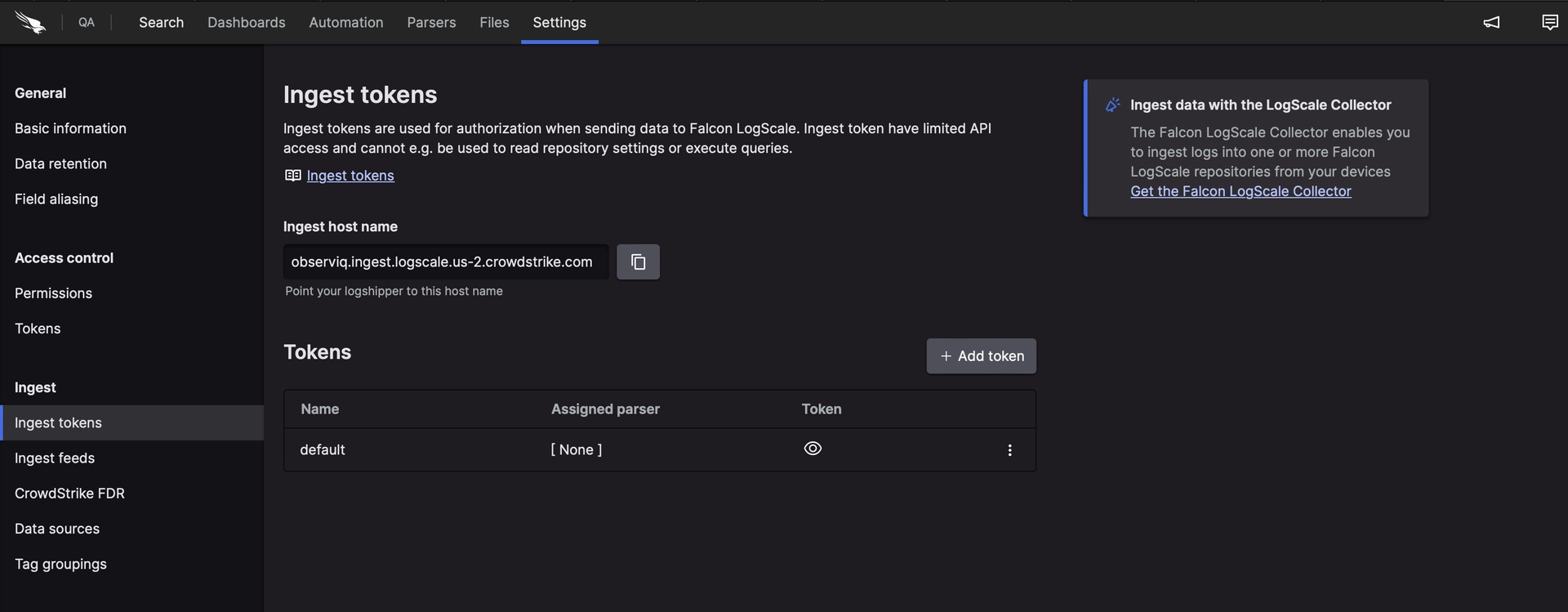The height and width of the screenshot is (612, 1568).
Task: Click the default token name
Action: 323,449
